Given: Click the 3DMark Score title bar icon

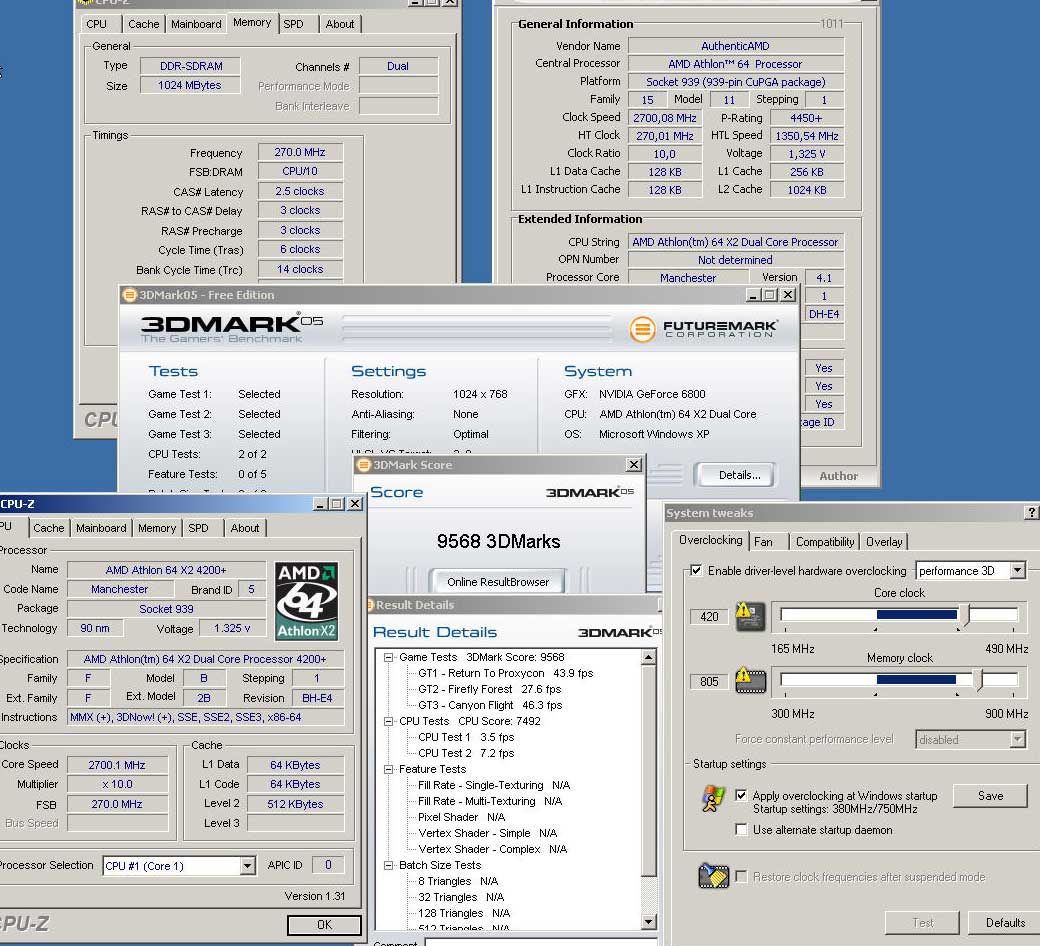Looking at the screenshot, I should click(363, 465).
